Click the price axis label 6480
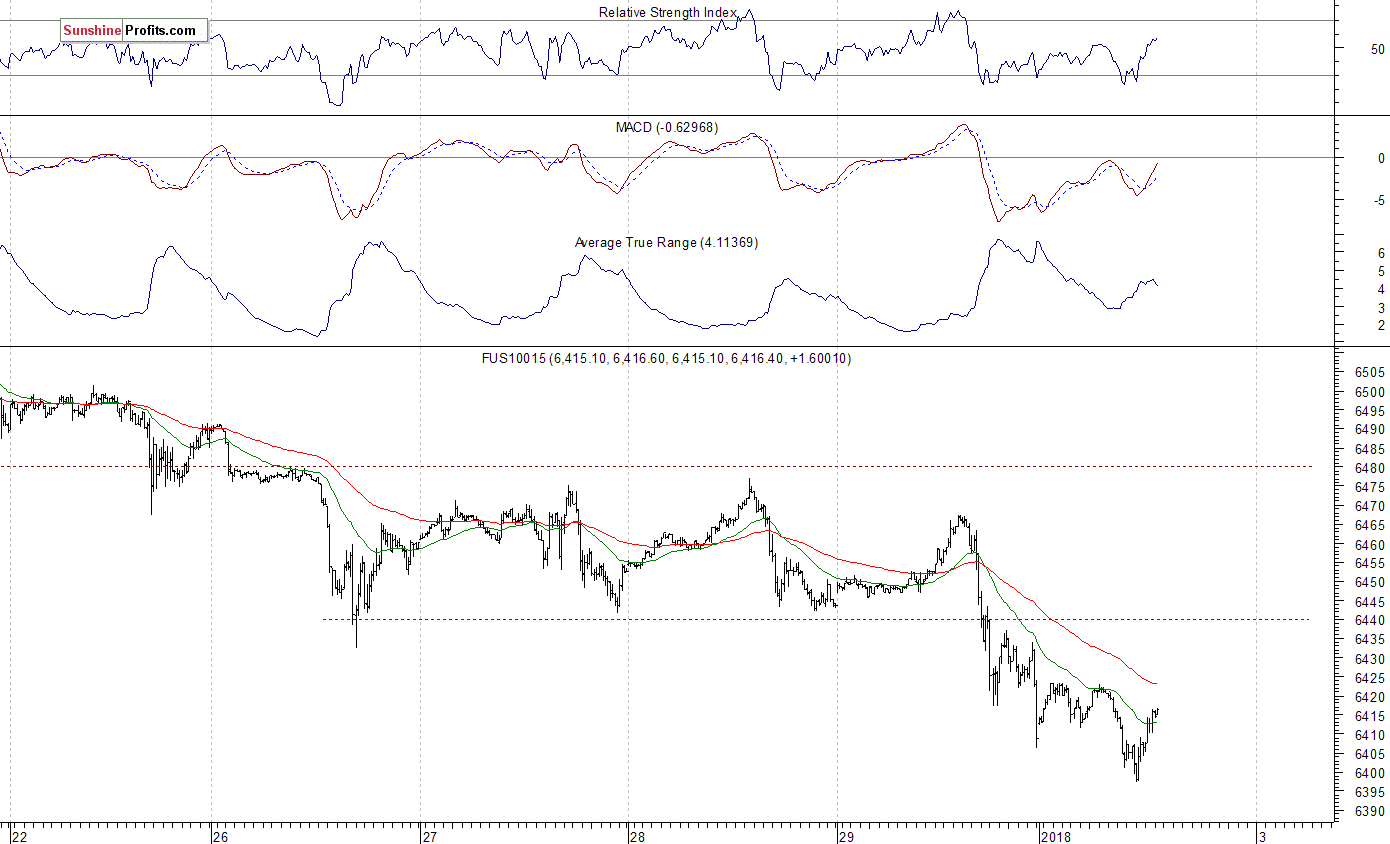Image resolution: width=1390 pixels, height=844 pixels. (x=1370, y=468)
